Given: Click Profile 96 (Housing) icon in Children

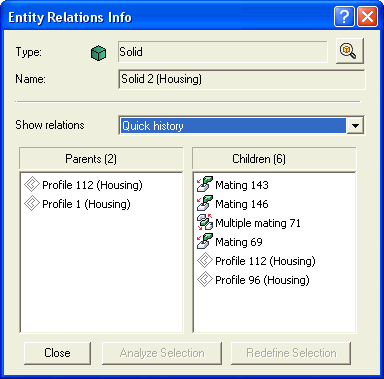Looking at the screenshot, I should click(205, 279).
